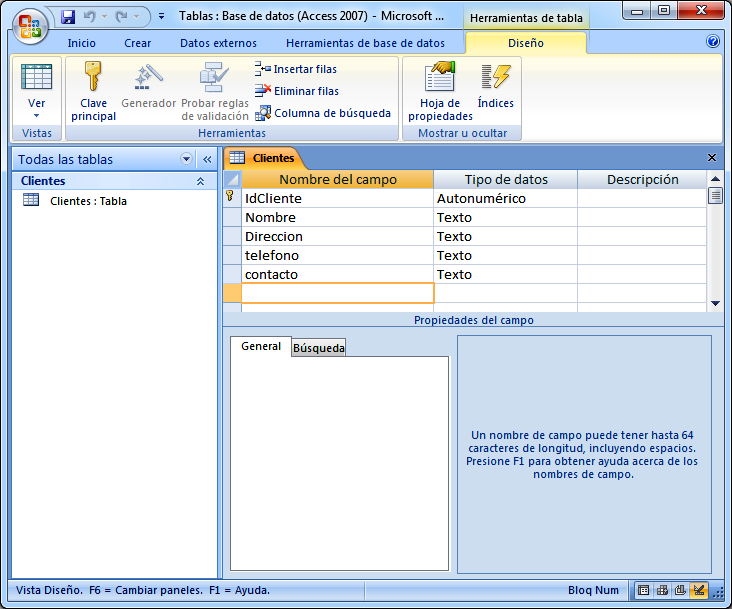Click the Tipo de datos column header
Image resolution: width=732 pixels, height=609 pixels.
point(506,179)
